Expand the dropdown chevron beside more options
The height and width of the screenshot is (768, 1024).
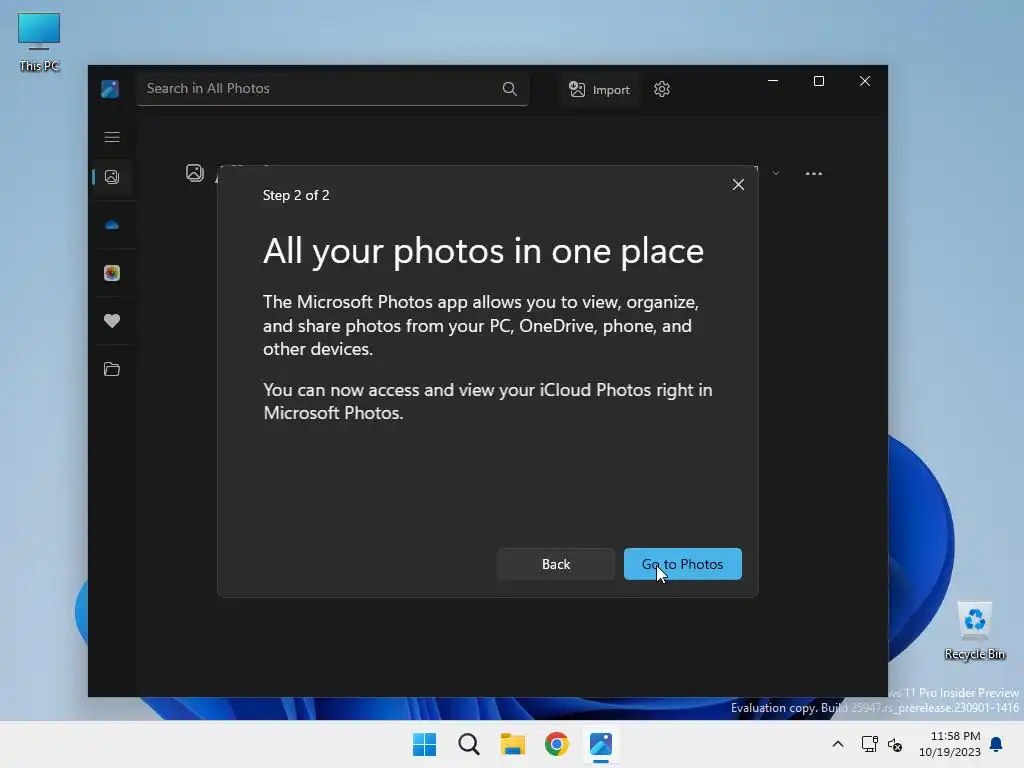[776, 174]
